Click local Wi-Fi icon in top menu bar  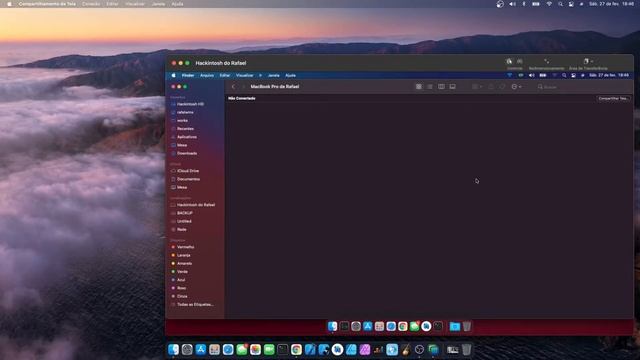[x=549, y=4]
